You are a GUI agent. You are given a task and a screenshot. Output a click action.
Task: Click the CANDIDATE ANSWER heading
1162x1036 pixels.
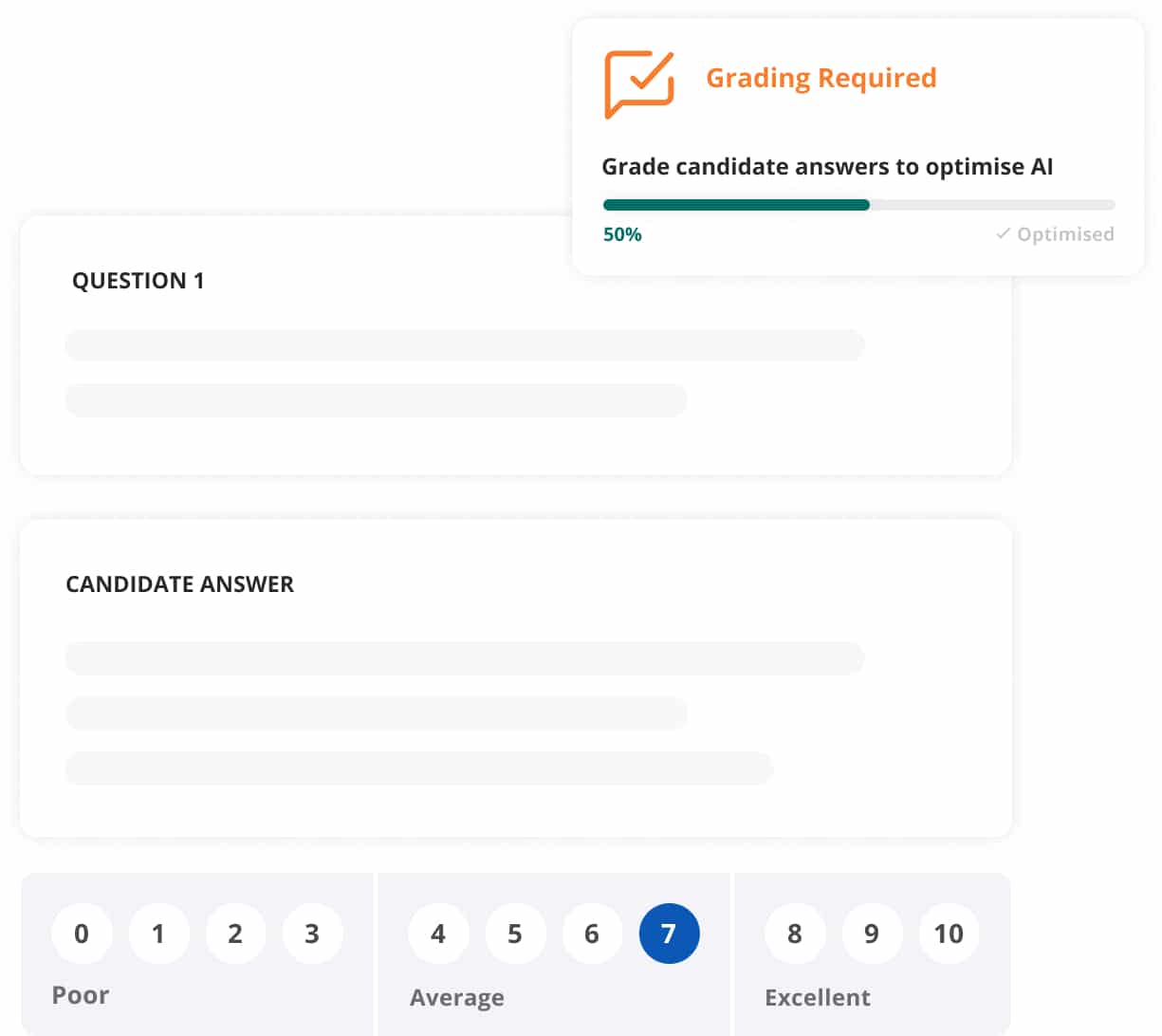click(x=180, y=584)
